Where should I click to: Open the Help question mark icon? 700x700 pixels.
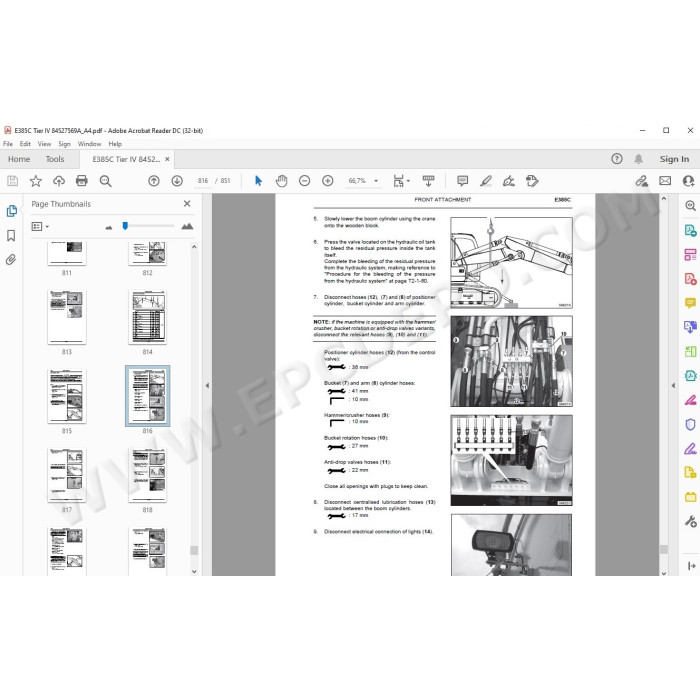tap(617, 159)
